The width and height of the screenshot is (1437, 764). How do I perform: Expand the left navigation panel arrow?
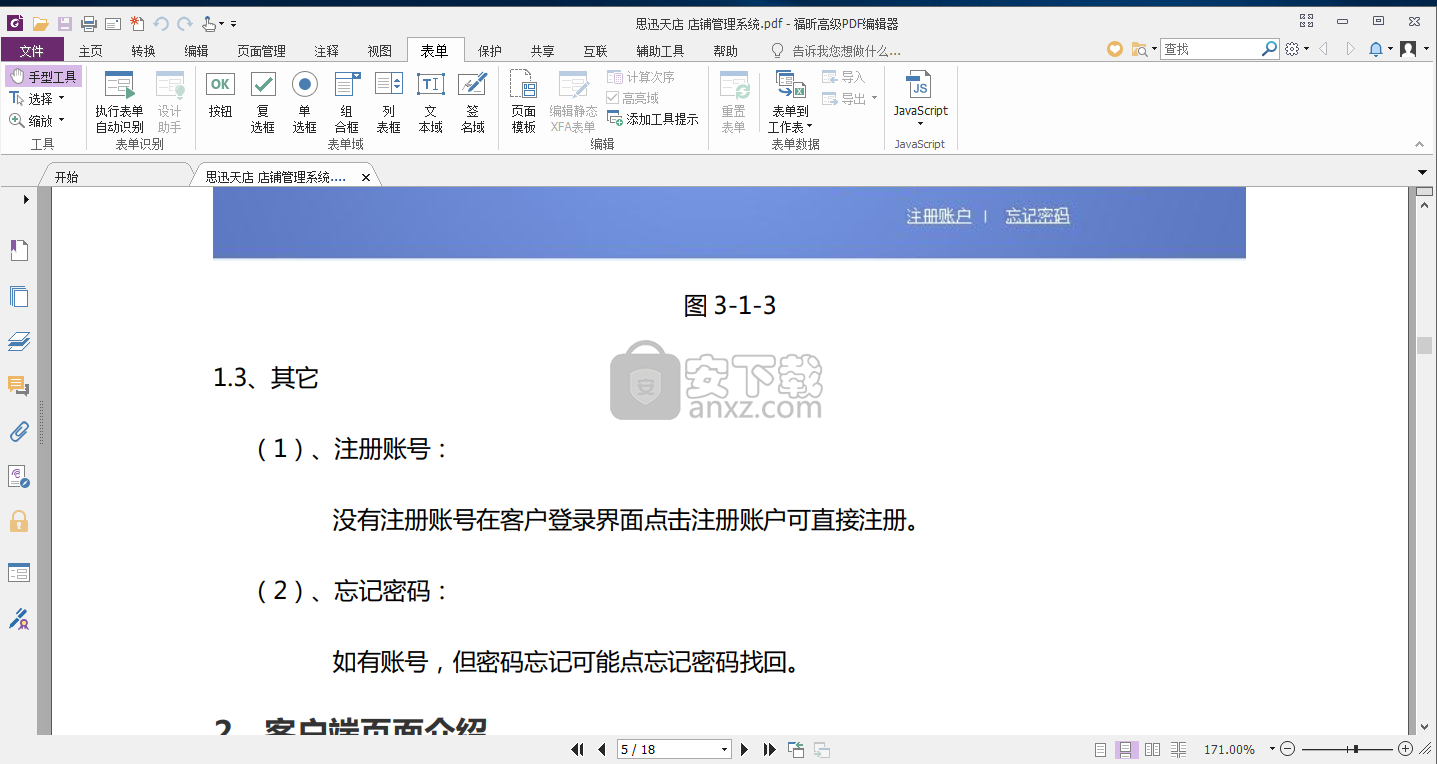(x=26, y=199)
